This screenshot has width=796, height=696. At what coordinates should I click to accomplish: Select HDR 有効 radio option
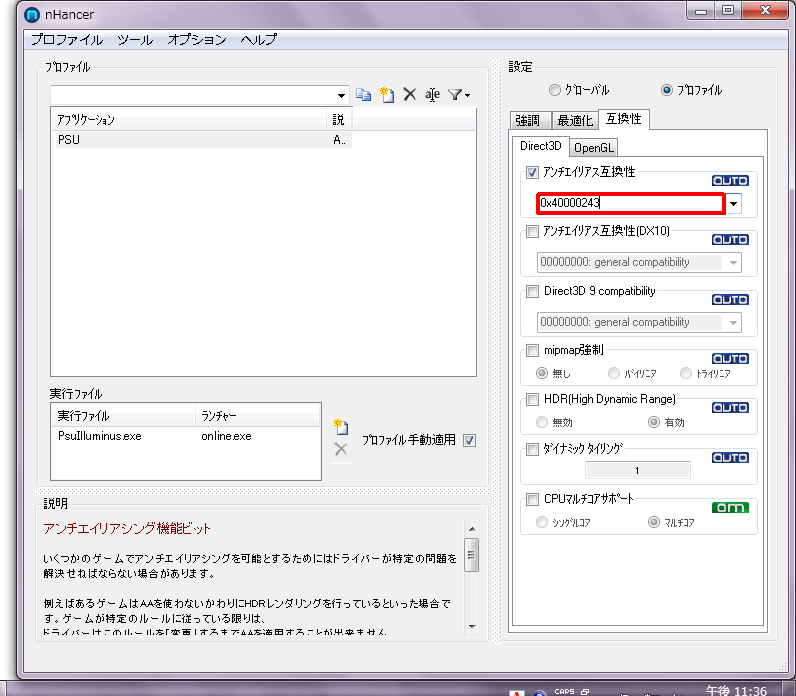tap(654, 422)
